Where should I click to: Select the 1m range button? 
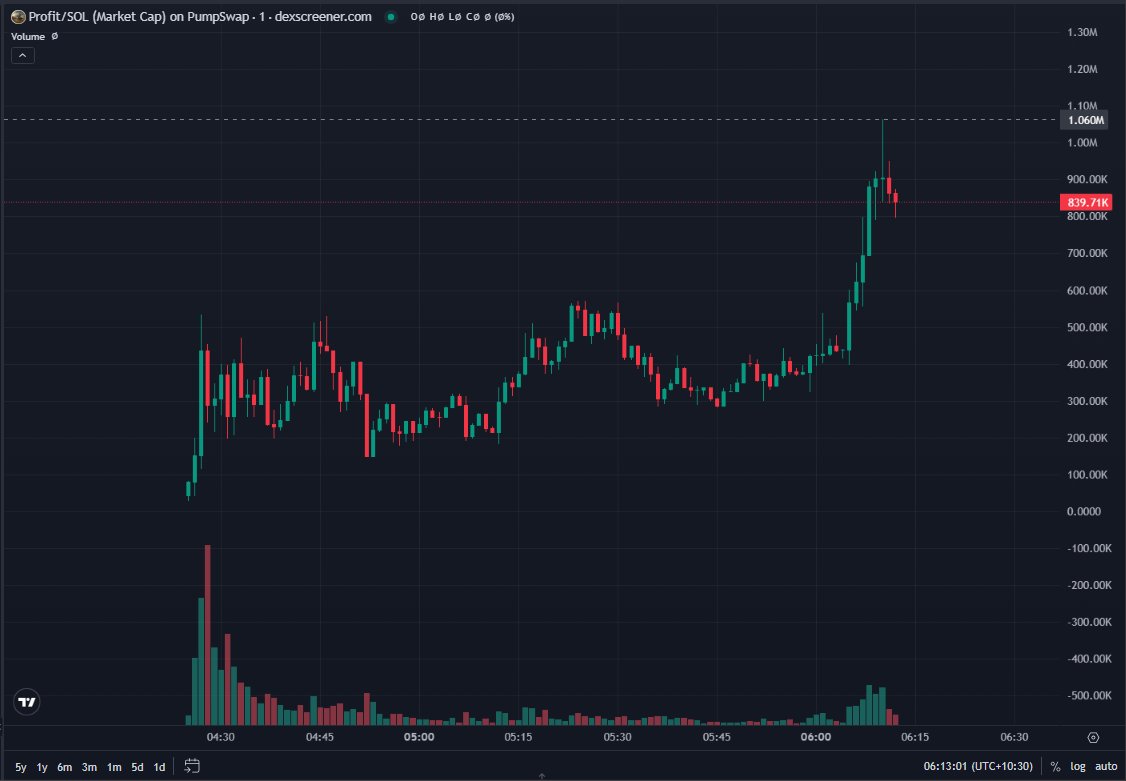pos(113,766)
